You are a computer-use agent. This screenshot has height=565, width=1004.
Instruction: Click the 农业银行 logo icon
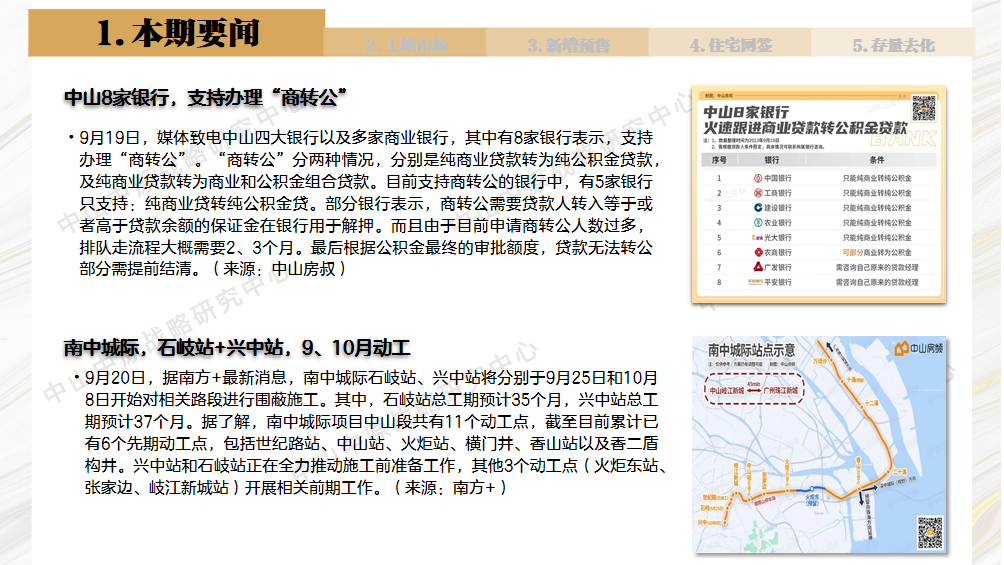tap(757, 223)
